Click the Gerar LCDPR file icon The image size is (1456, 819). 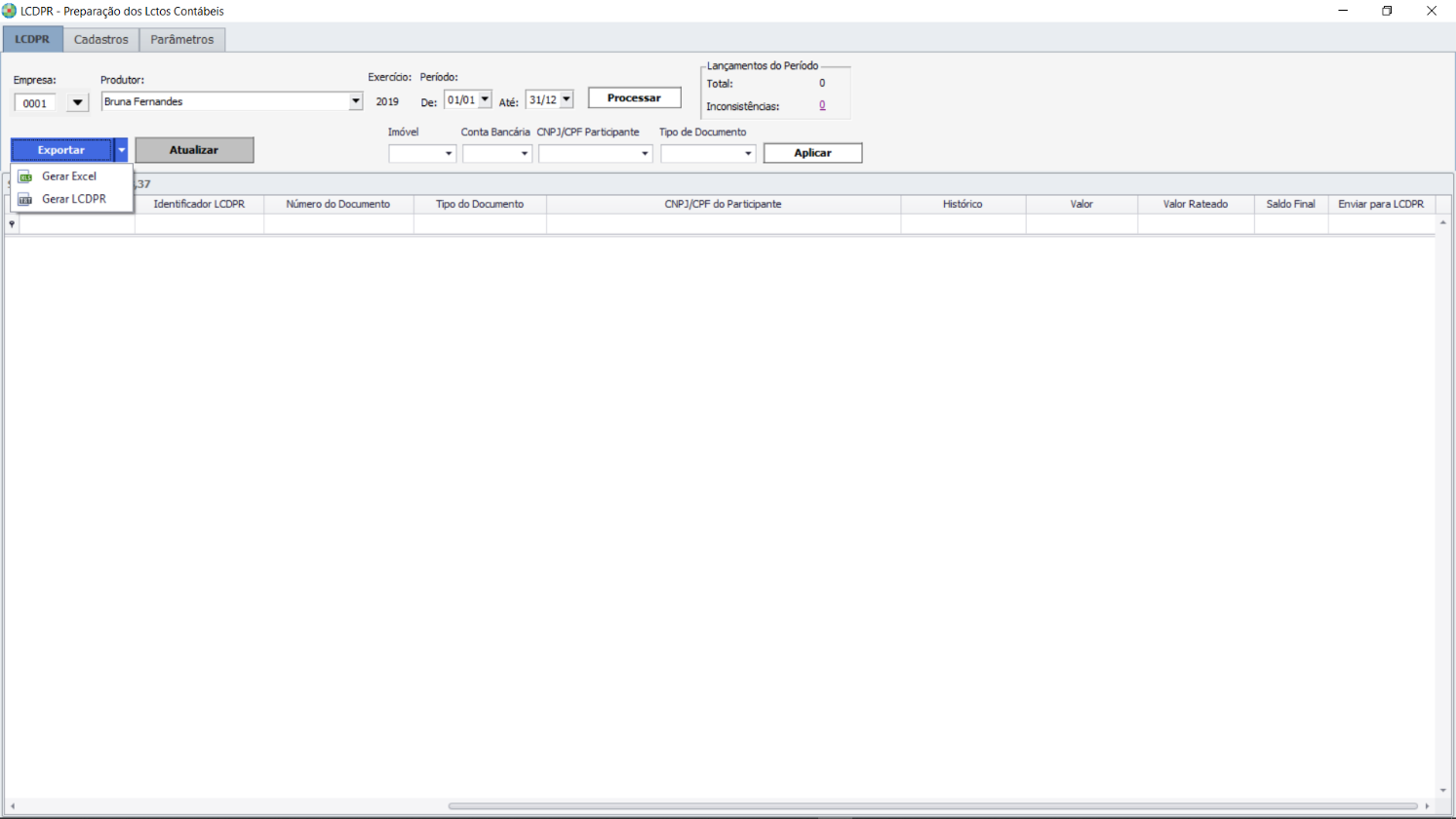(x=25, y=199)
